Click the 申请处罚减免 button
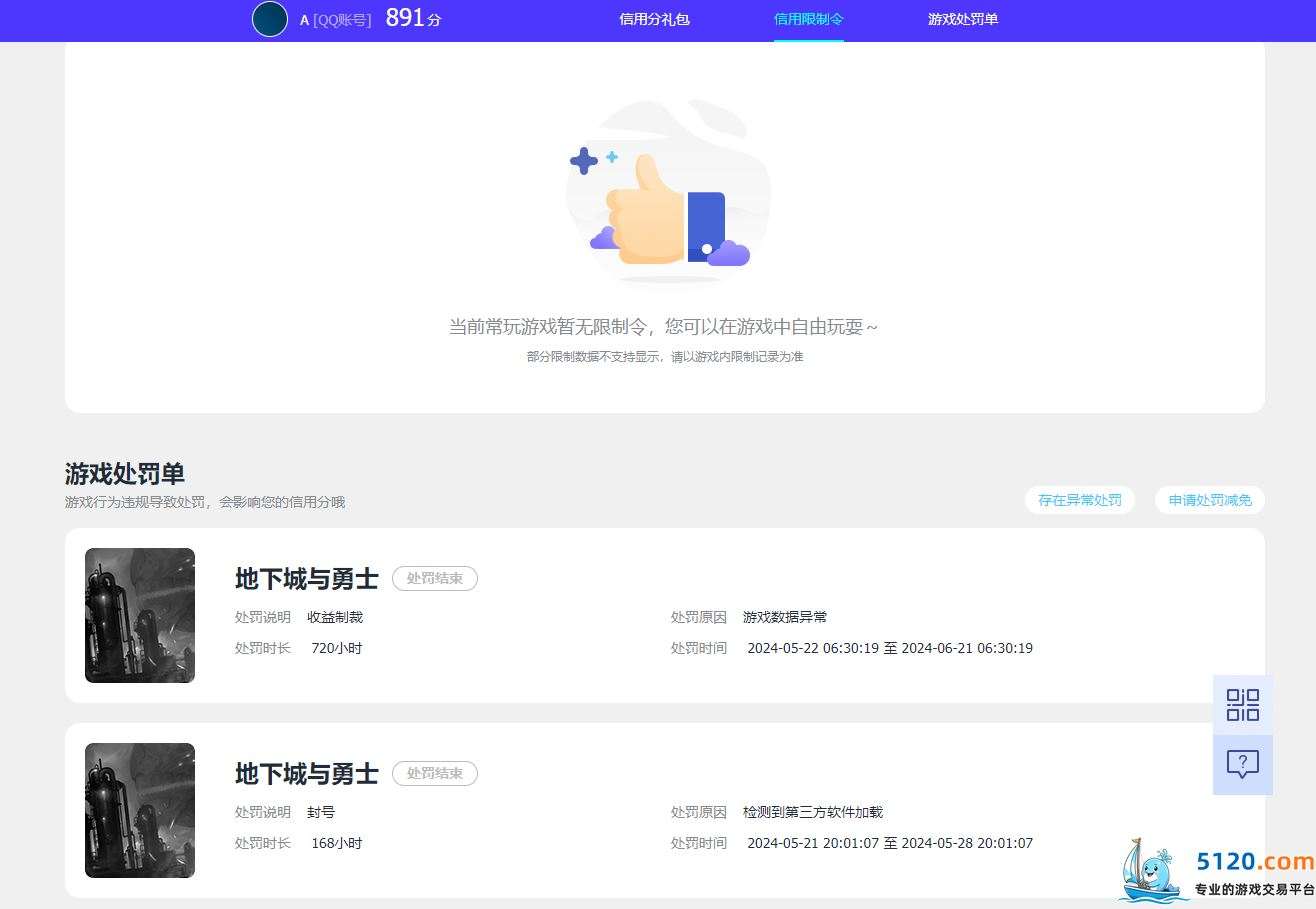Image resolution: width=1316 pixels, height=909 pixels. click(1210, 500)
